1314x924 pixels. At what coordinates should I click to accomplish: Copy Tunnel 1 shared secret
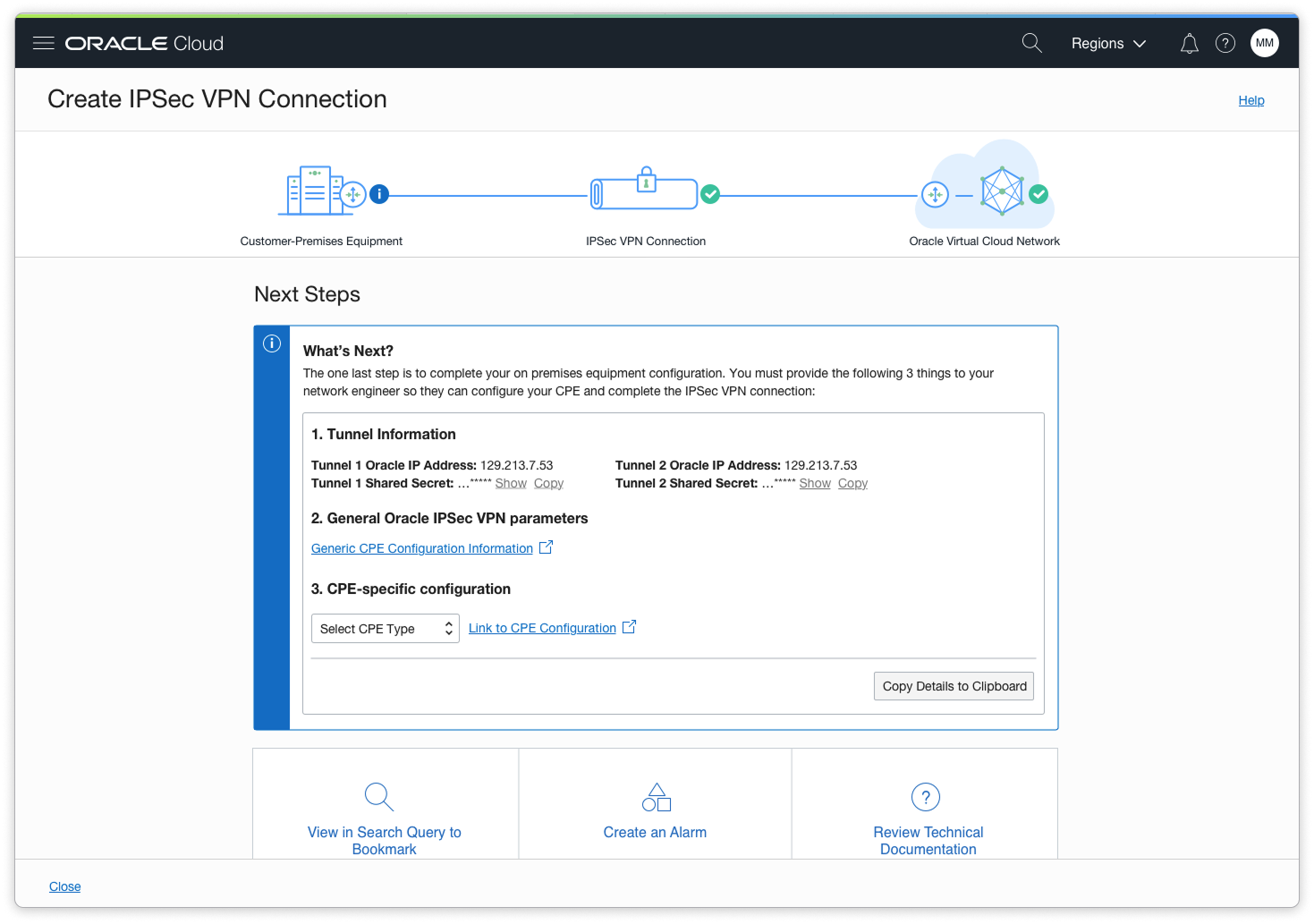[548, 483]
